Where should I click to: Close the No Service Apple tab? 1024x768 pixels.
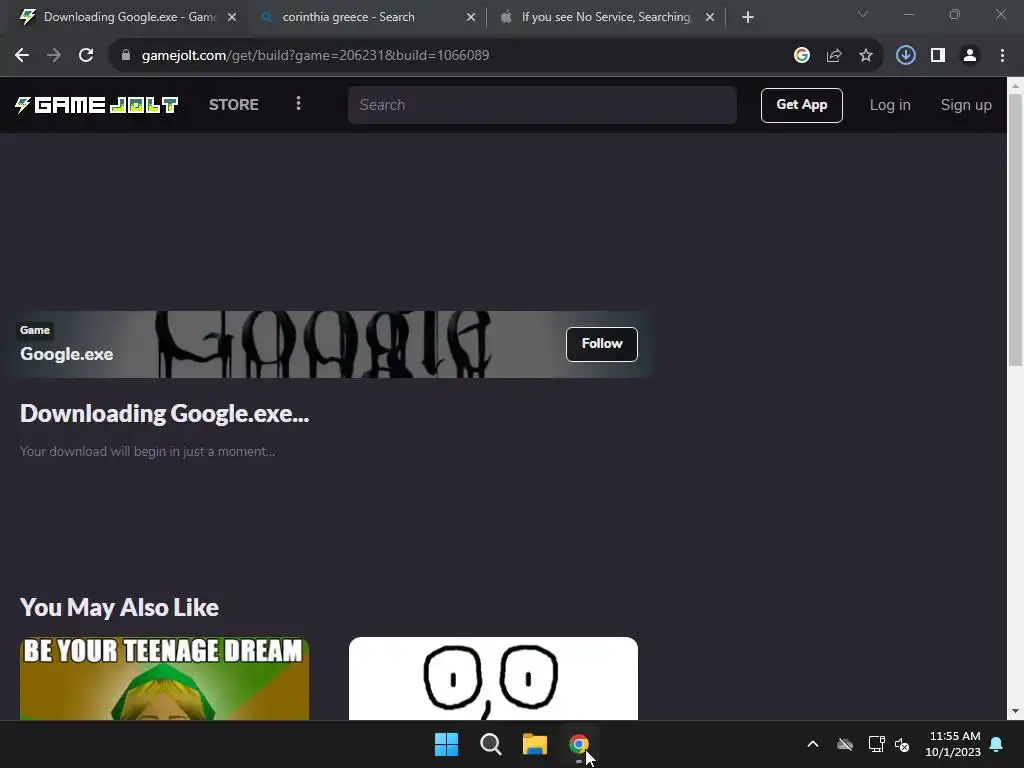pyautogui.click(x=710, y=18)
